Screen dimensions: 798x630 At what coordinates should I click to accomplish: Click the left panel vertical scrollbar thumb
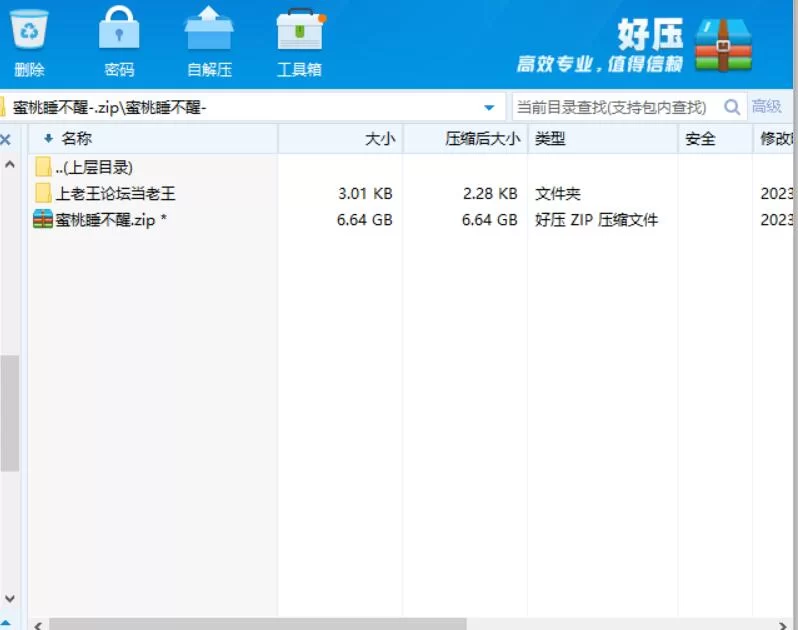pyautogui.click(x=9, y=412)
